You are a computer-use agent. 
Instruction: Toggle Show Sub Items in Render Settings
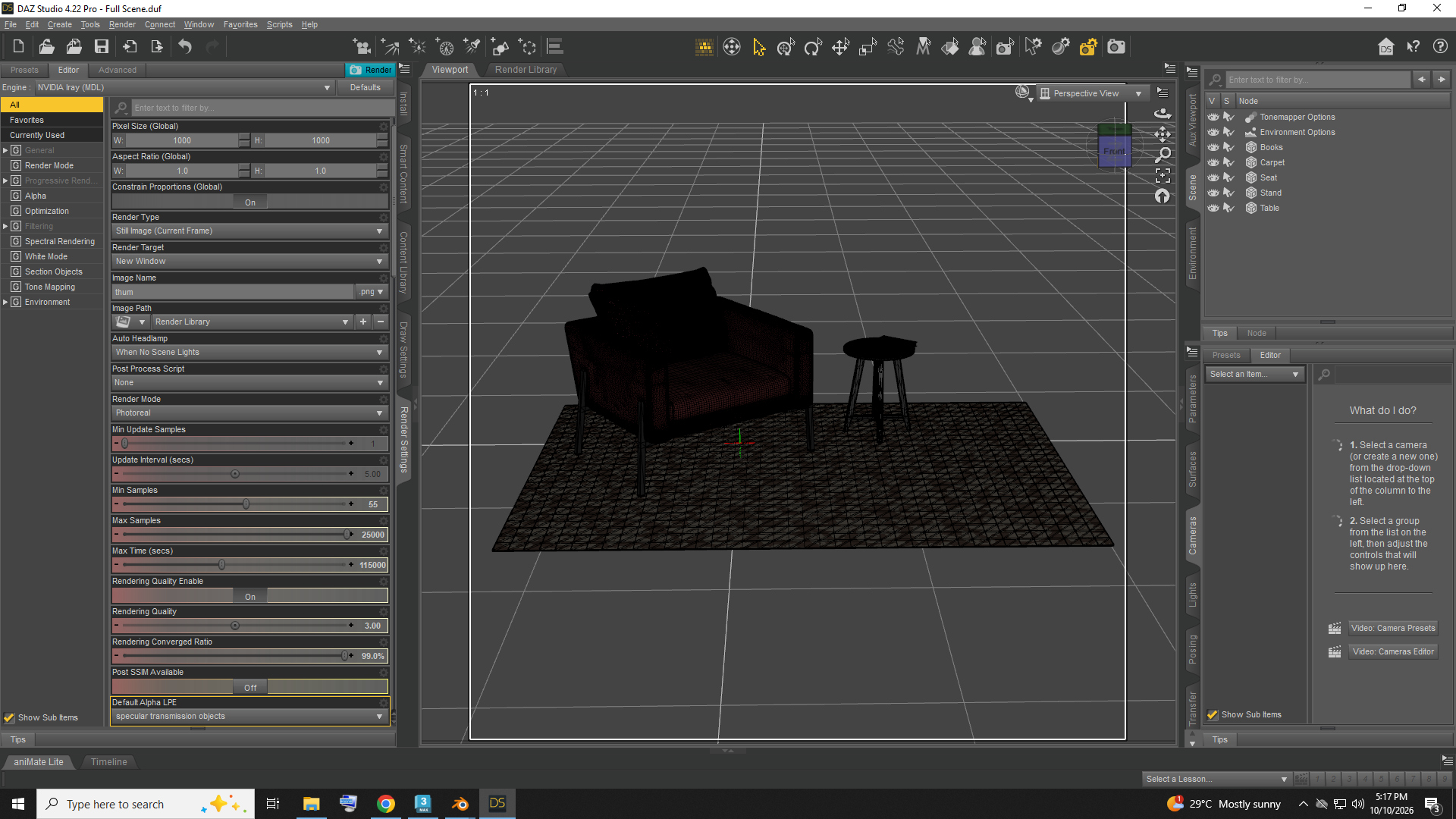9,717
